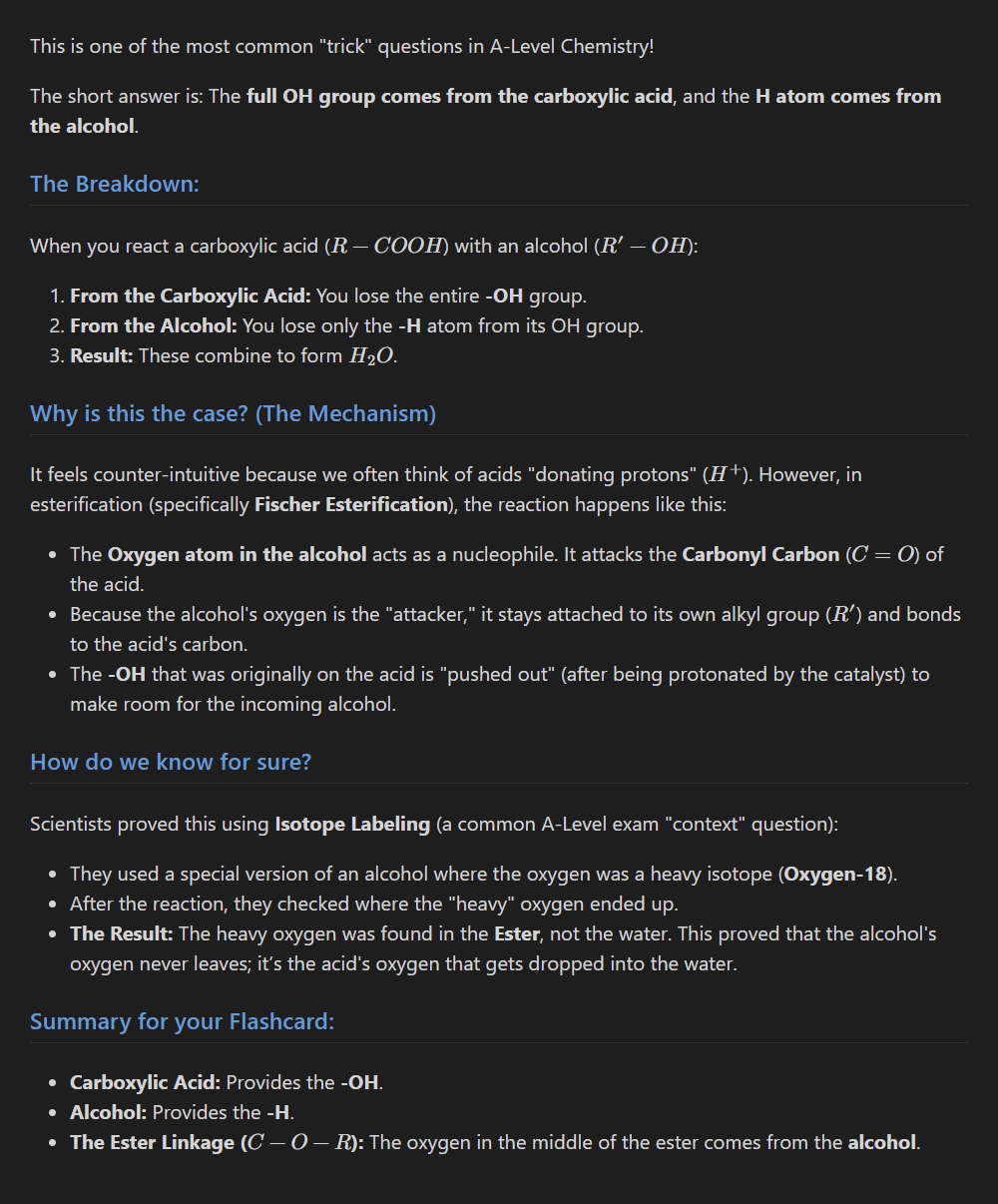Click the bold "The Result:" bullet label

(x=122, y=934)
